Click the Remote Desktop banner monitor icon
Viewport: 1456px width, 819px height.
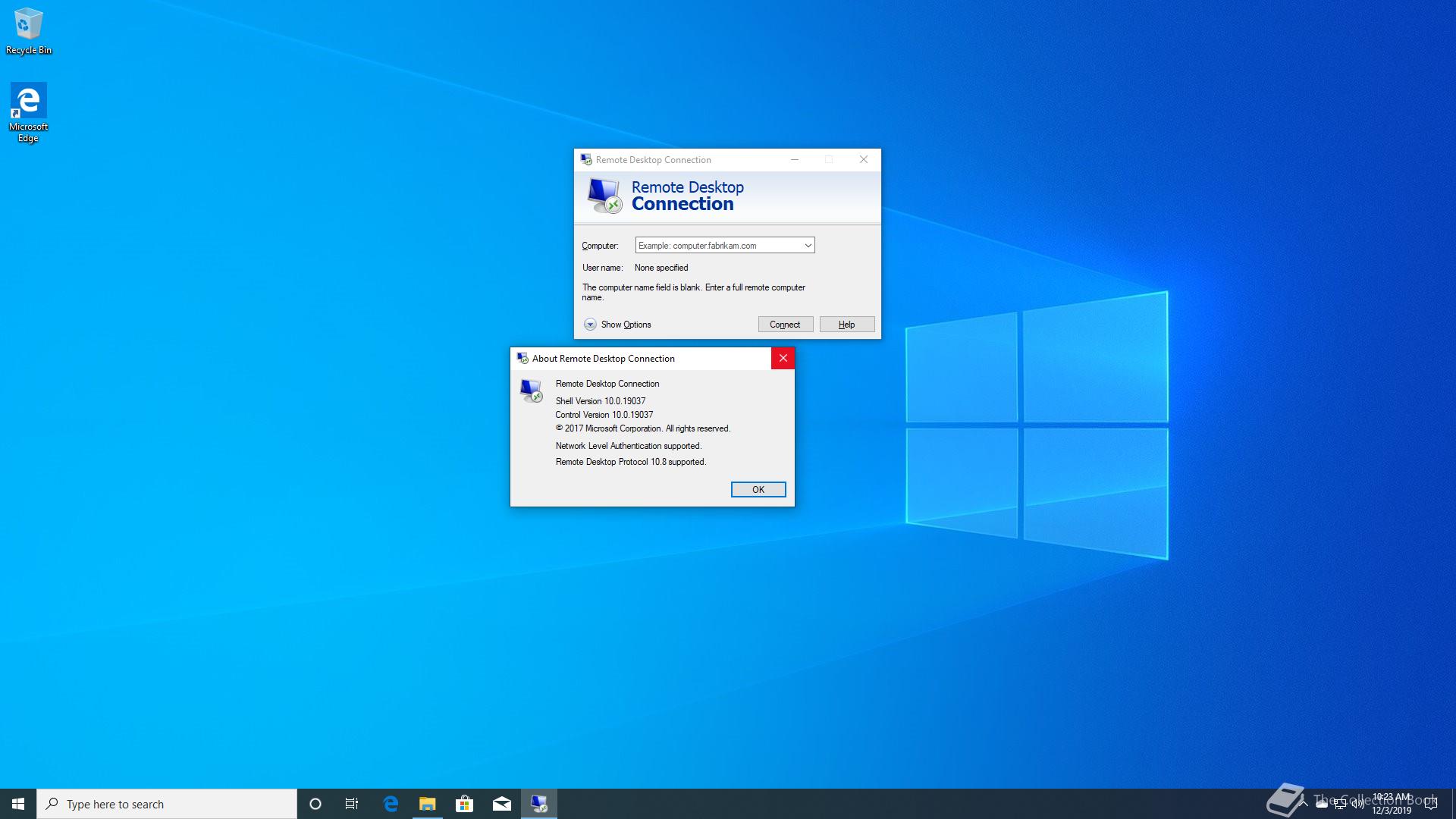[605, 196]
